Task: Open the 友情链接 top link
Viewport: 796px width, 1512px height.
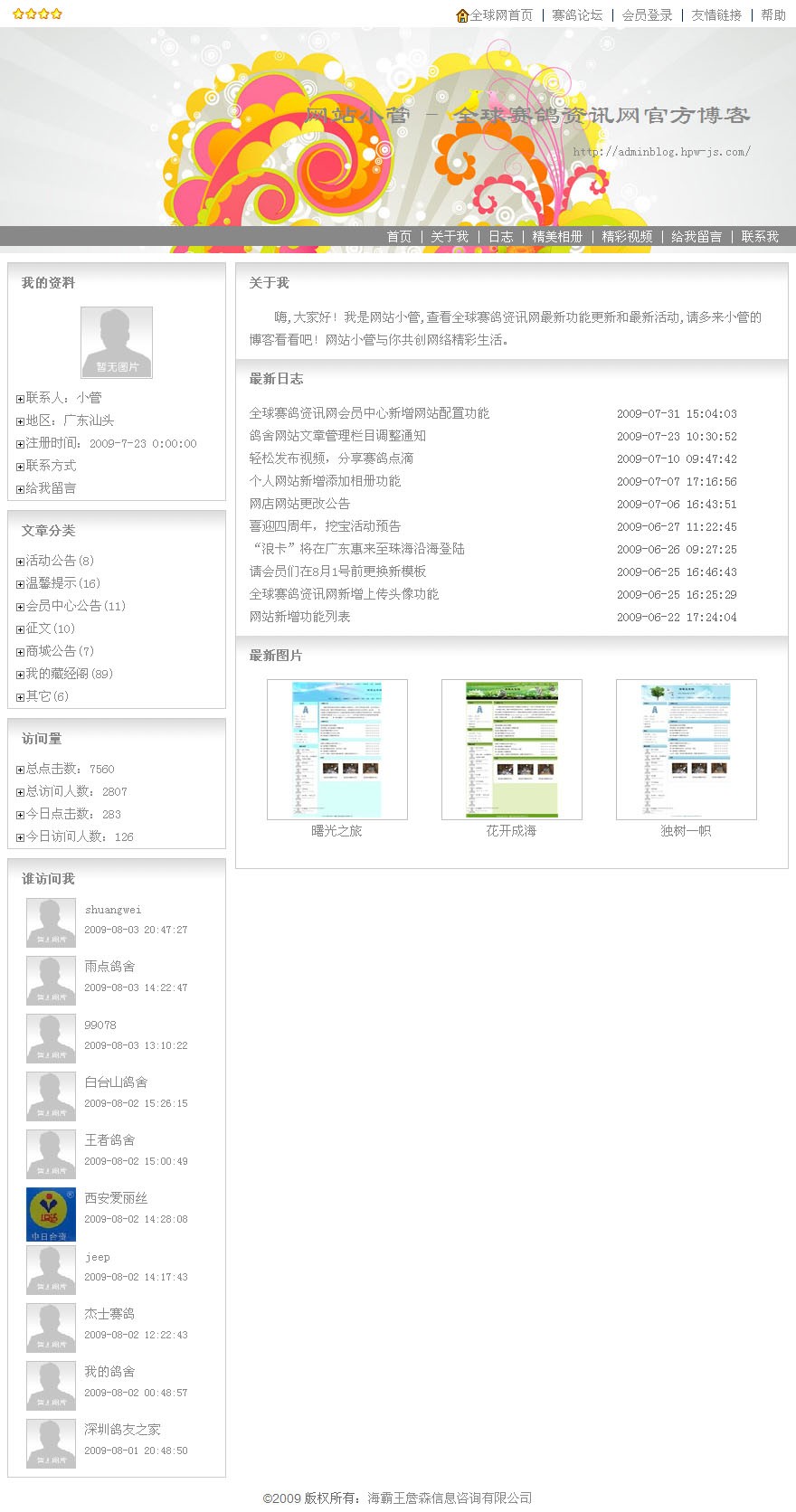Action: (716, 15)
